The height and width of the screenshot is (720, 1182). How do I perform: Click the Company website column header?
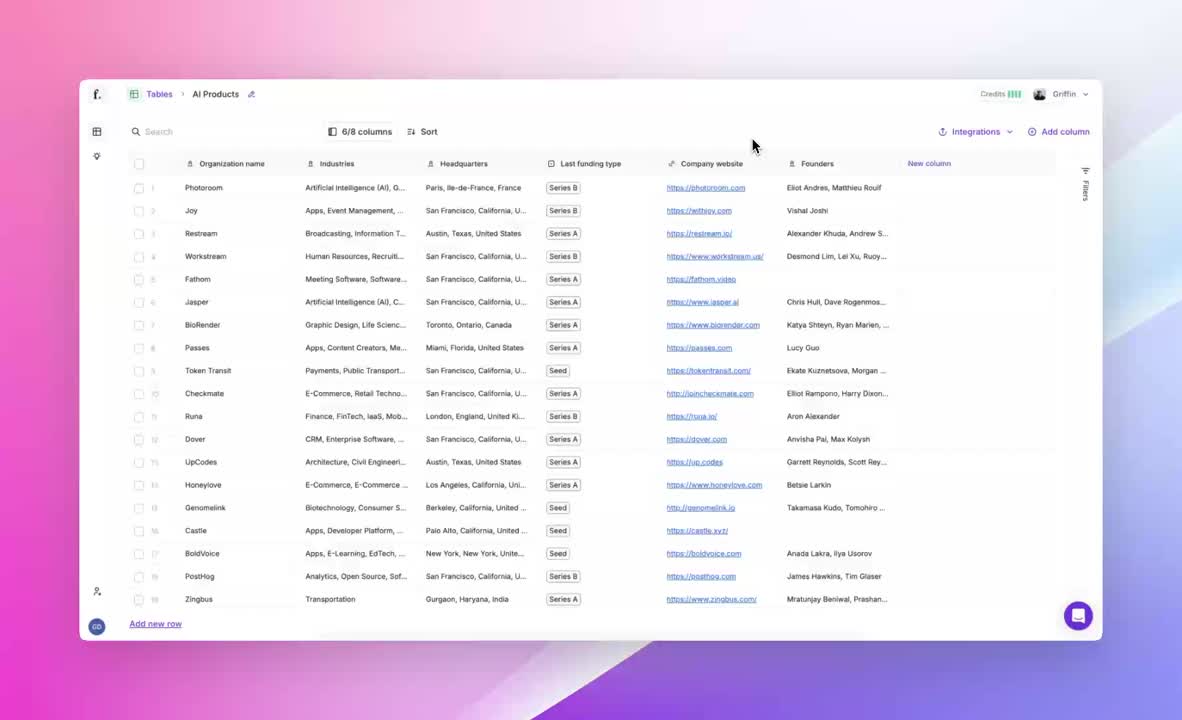click(711, 164)
